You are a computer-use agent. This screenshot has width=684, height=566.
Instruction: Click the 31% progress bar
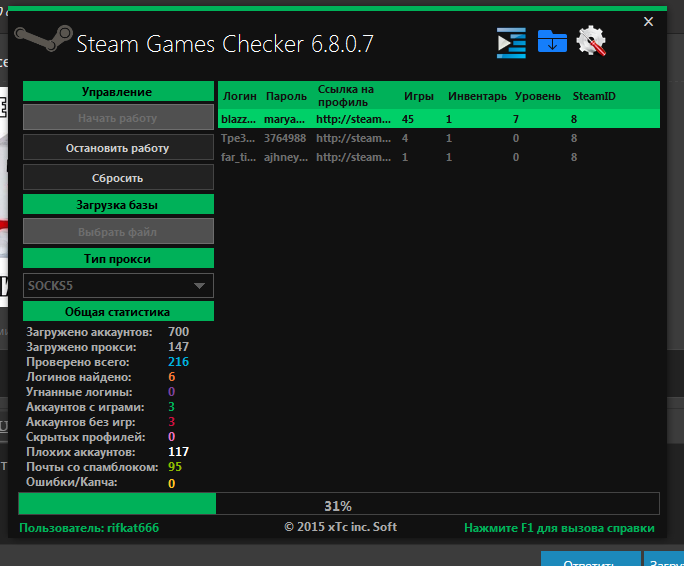[339, 504]
